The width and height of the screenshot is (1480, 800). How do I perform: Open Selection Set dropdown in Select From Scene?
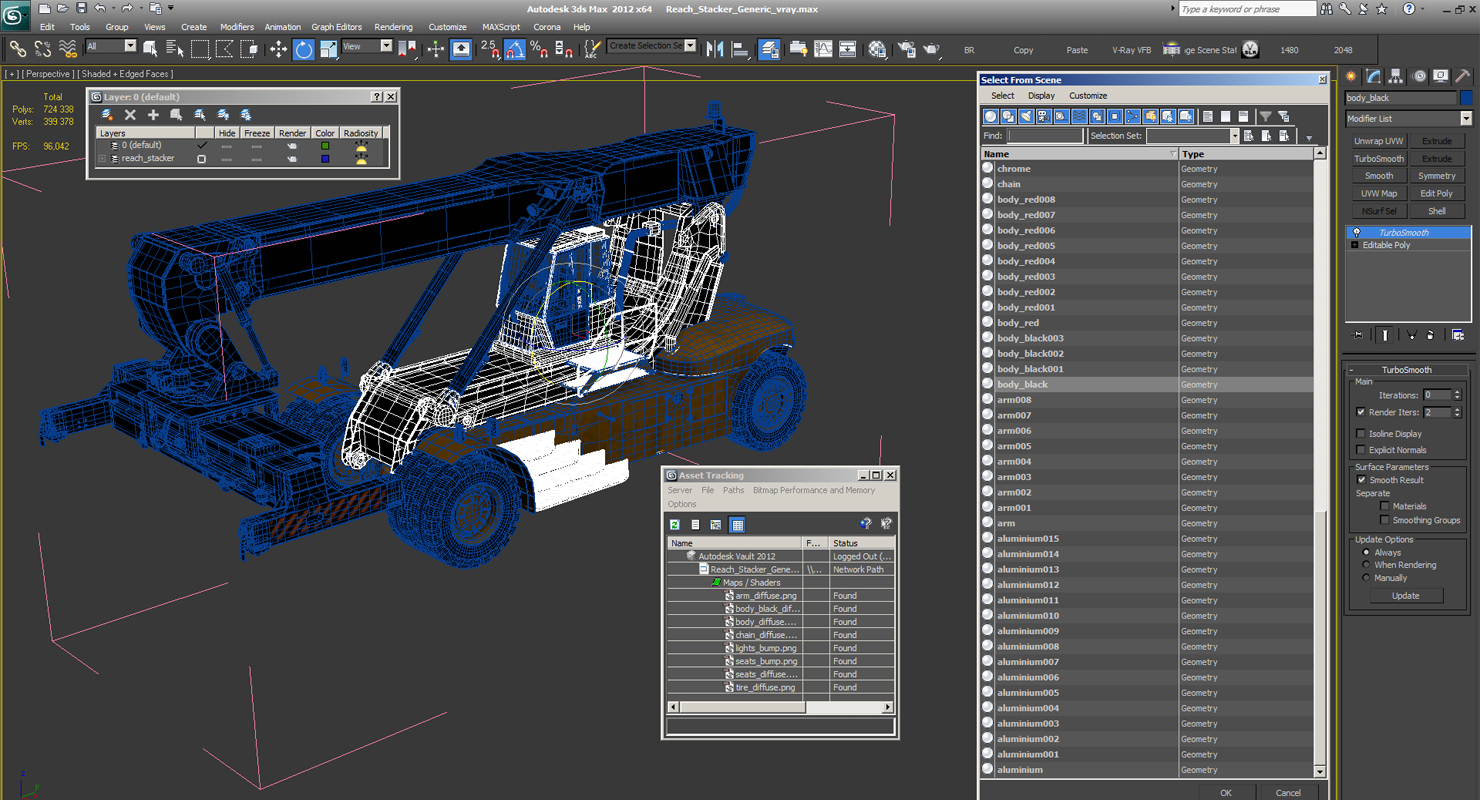click(1233, 136)
